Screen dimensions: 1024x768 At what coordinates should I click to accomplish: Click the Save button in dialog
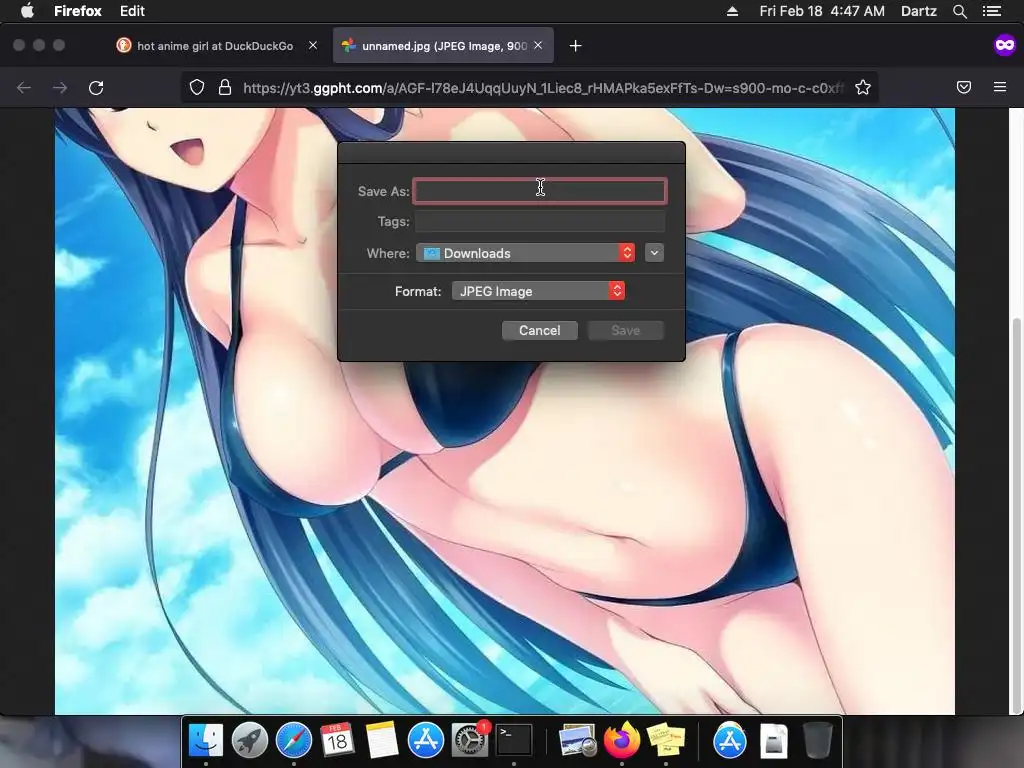tap(626, 330)
